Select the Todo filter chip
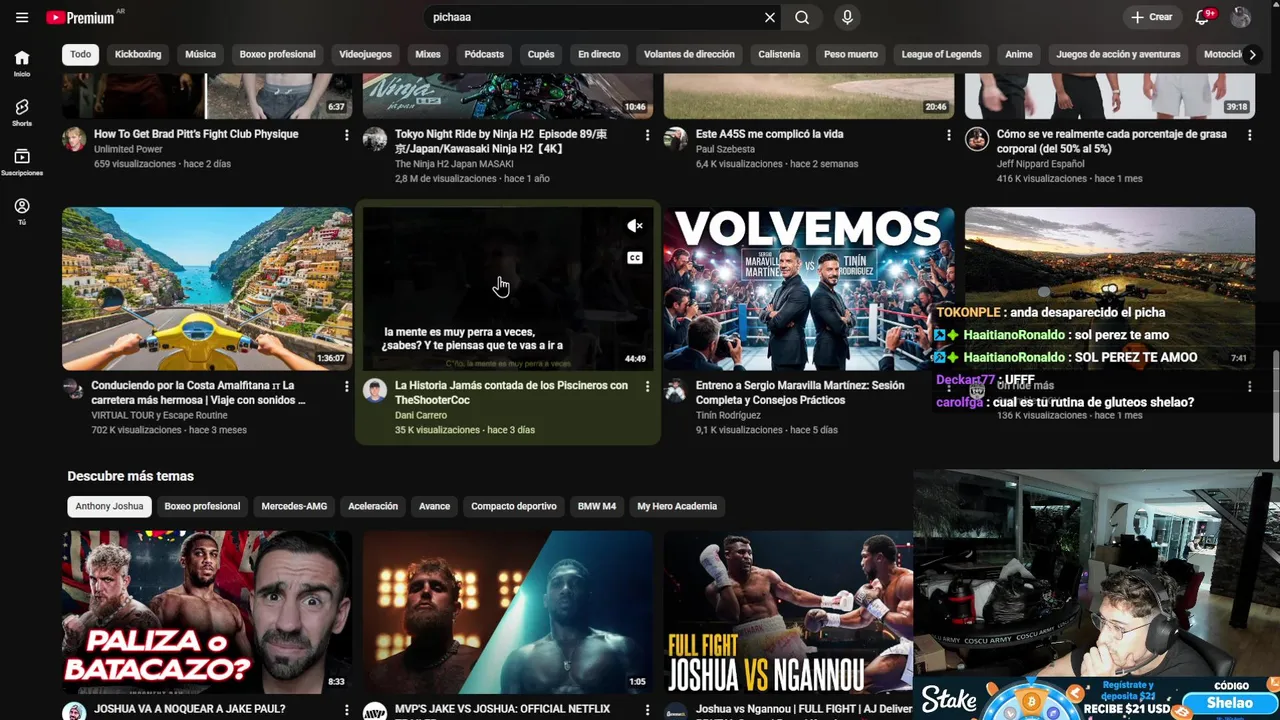Image resolution: width=1280 pixels, height=720 pixels. (81, 54)
